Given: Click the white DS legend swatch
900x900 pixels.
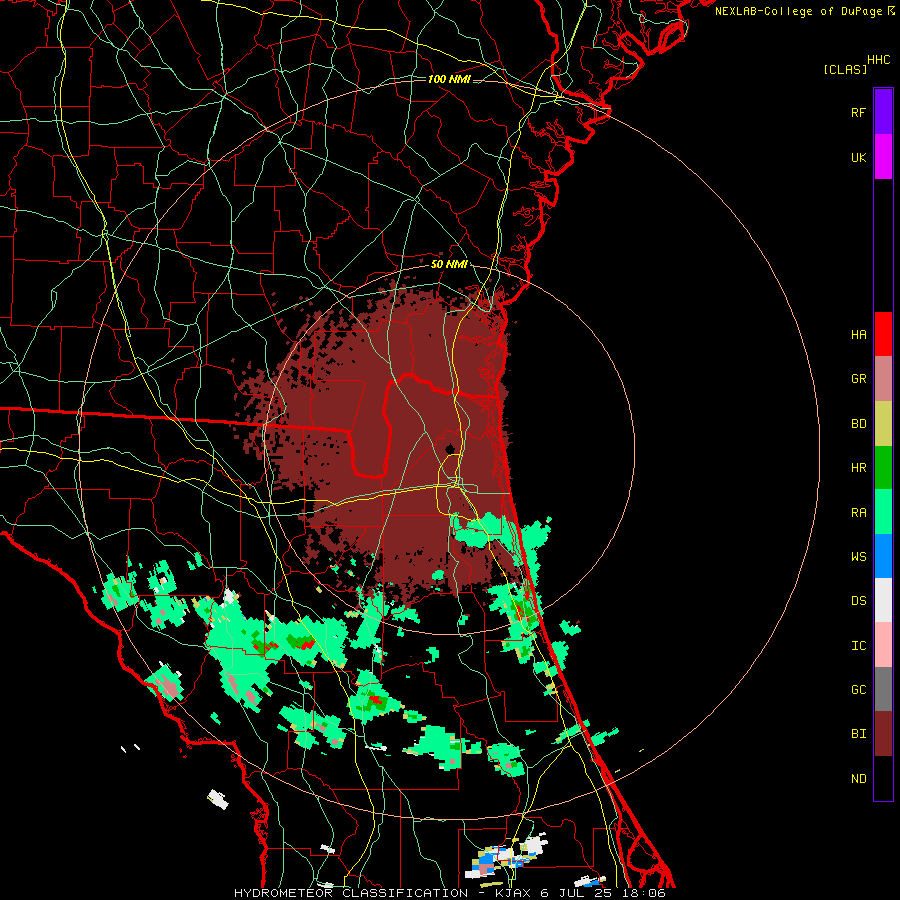Looking at the screenshot, I should 883,600.
